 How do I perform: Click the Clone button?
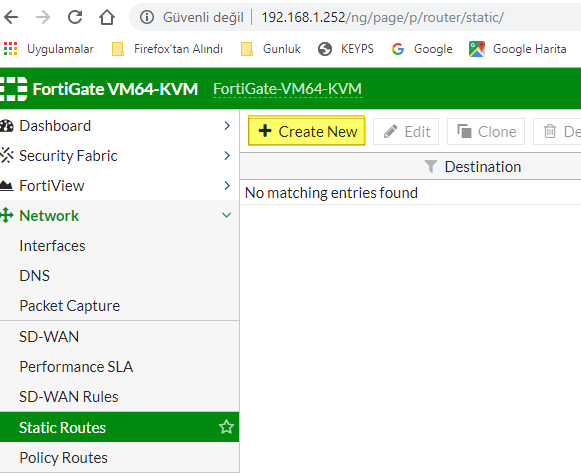[486, 131]
